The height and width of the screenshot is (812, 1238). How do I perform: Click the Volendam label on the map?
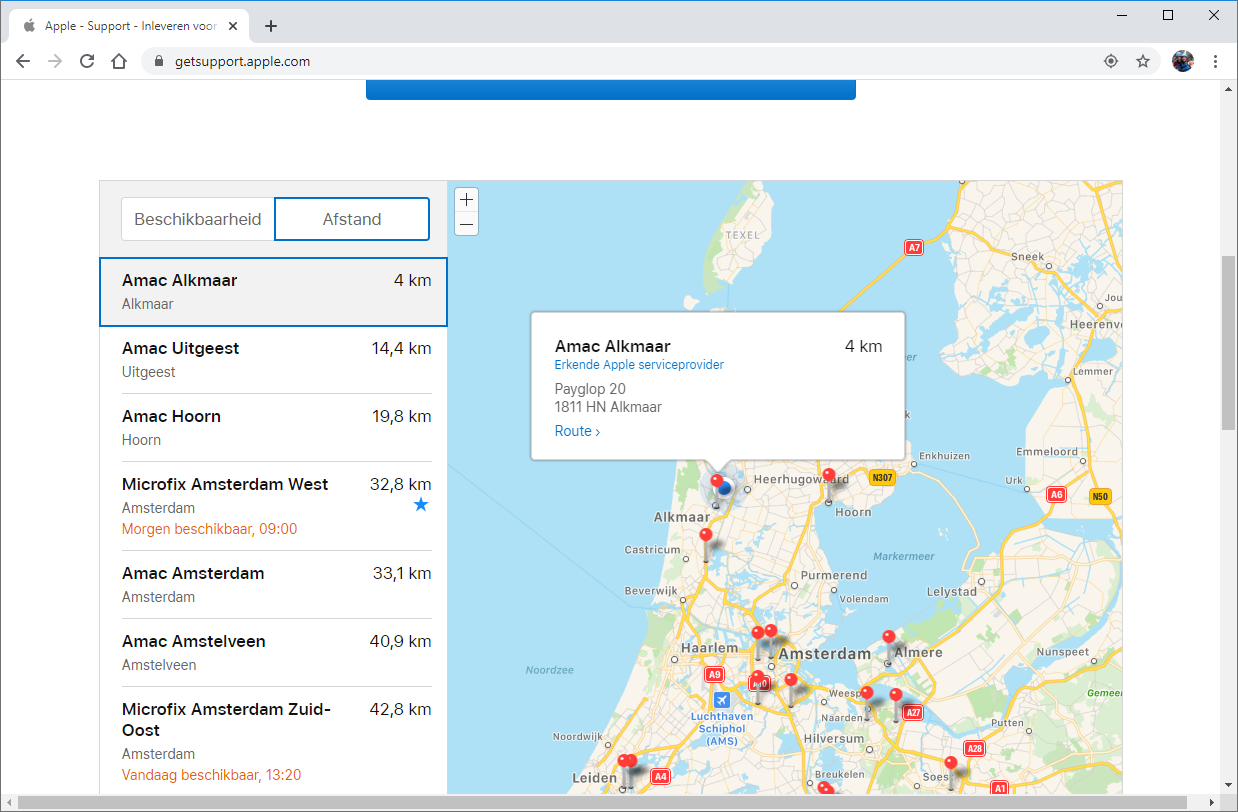coord(863,599)
